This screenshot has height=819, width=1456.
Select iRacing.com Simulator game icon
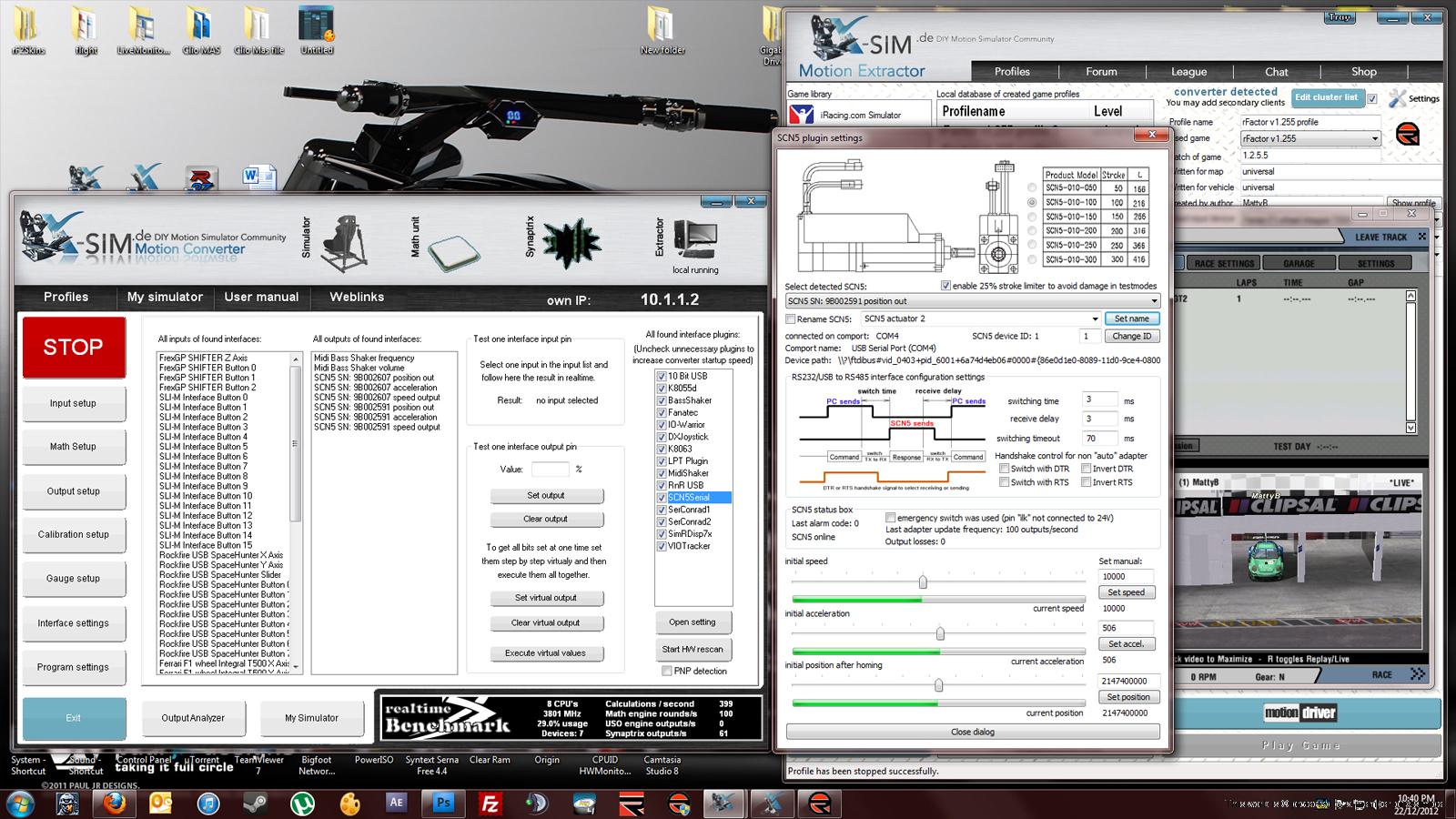tap(802, 115)
